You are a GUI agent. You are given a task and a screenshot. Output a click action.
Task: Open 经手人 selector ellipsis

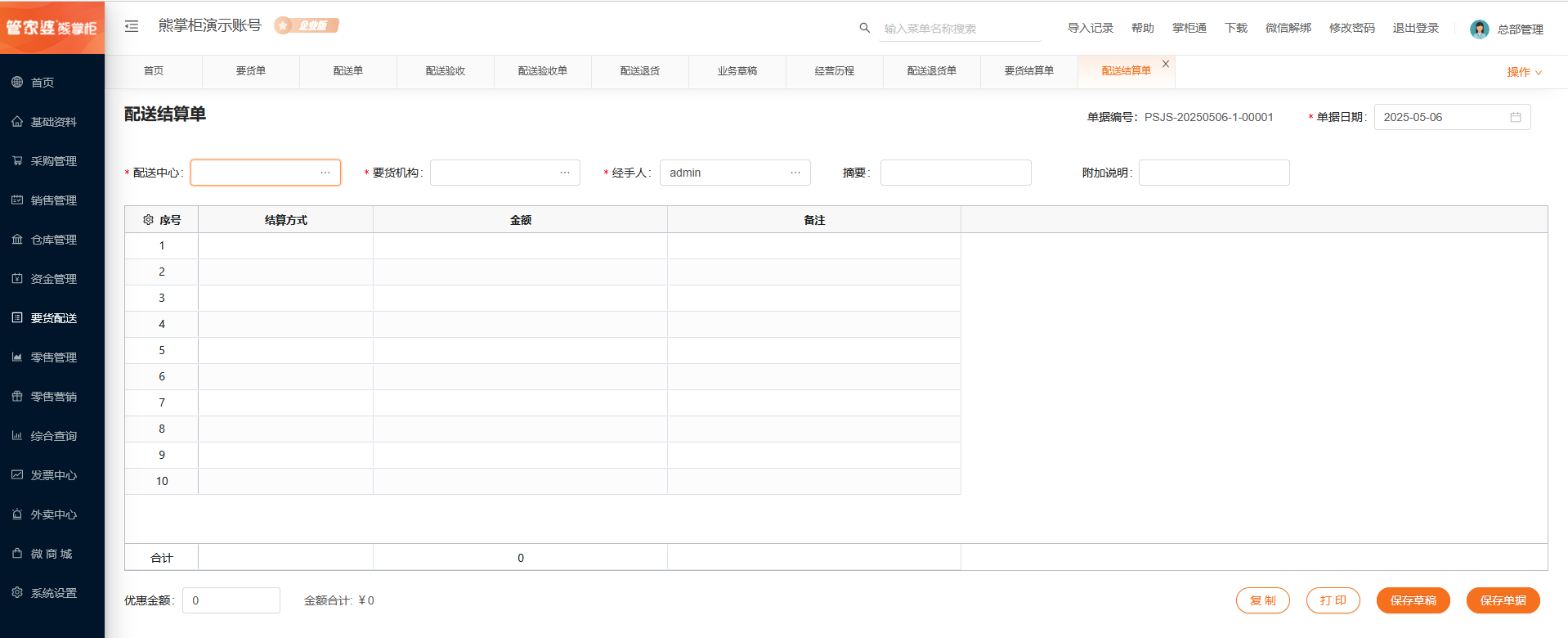coord(795,173)
